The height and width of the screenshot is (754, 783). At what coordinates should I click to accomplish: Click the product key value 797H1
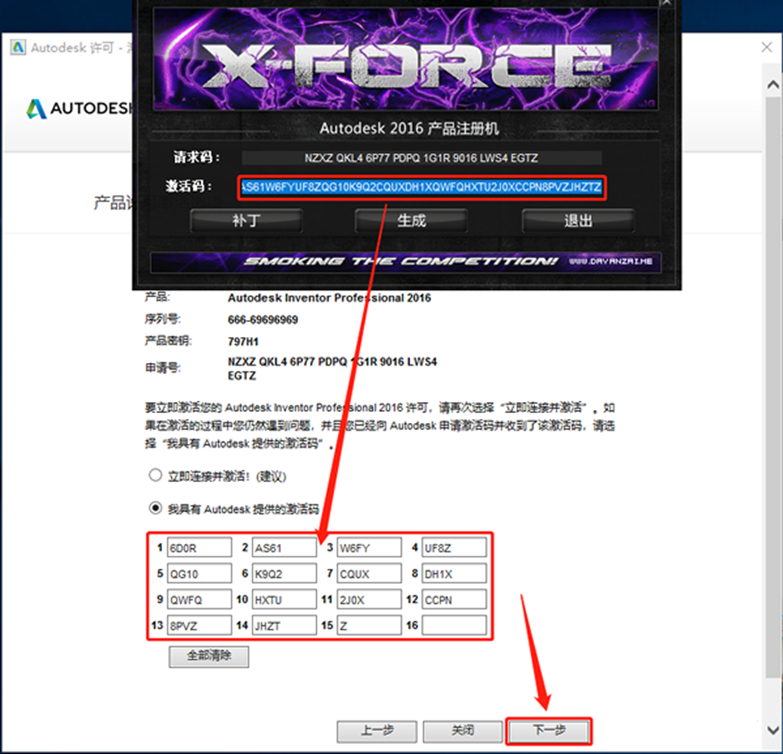pyautogui.click(x=243, y=342)
